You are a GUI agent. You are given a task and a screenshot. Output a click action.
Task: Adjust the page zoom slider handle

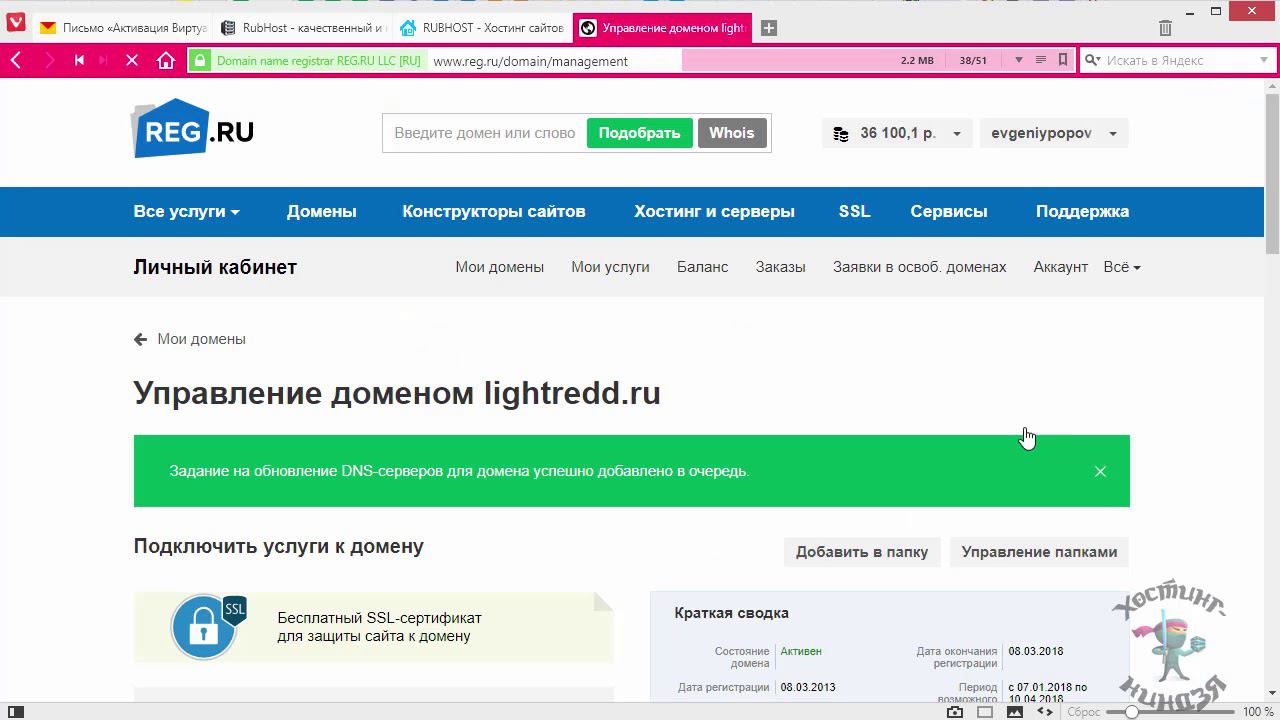(1131, 712)
